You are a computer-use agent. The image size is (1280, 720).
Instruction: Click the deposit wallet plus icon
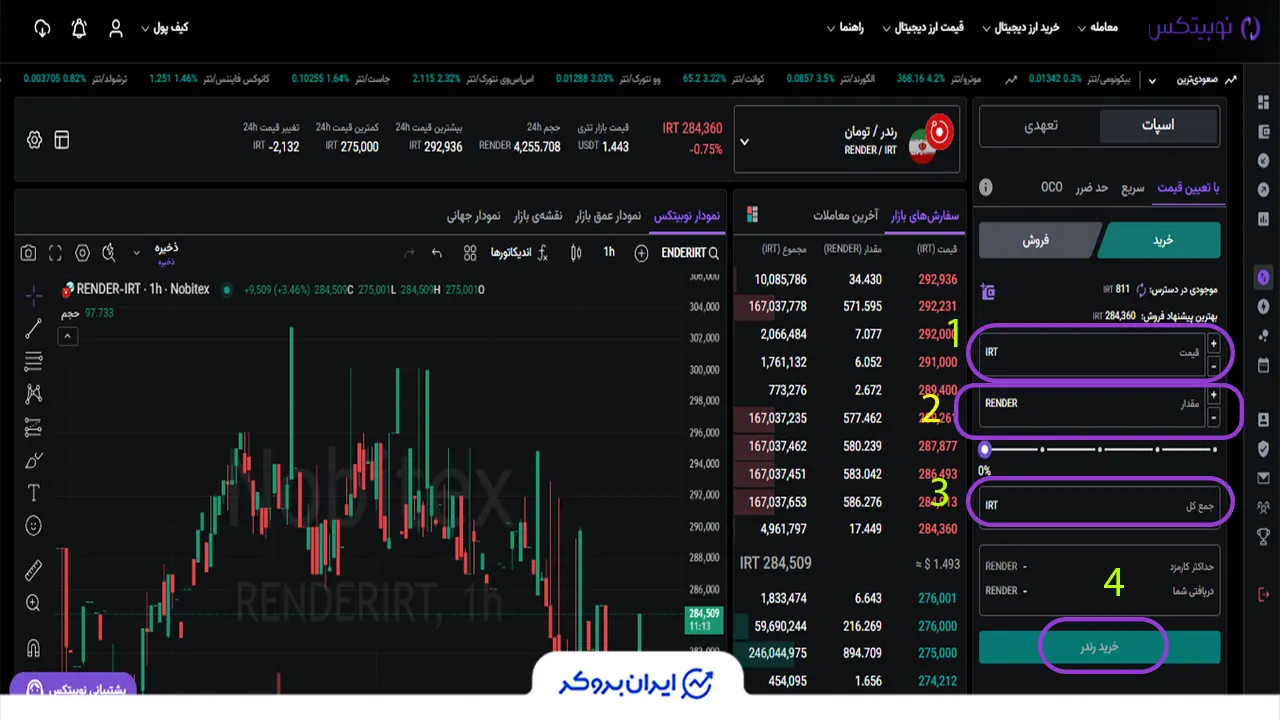988,292
